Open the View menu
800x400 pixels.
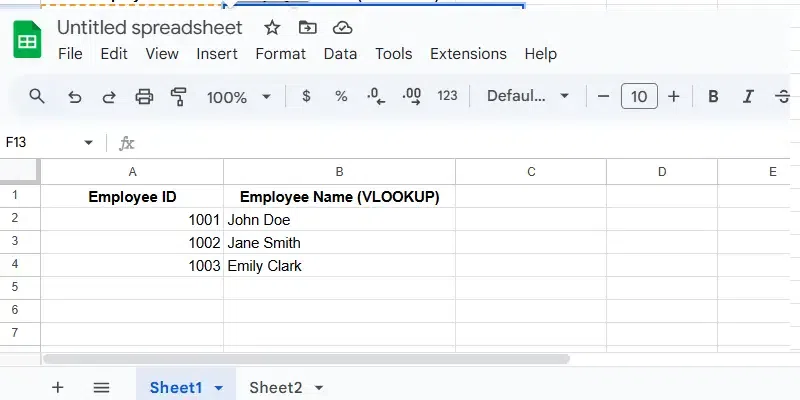point(162,54)
